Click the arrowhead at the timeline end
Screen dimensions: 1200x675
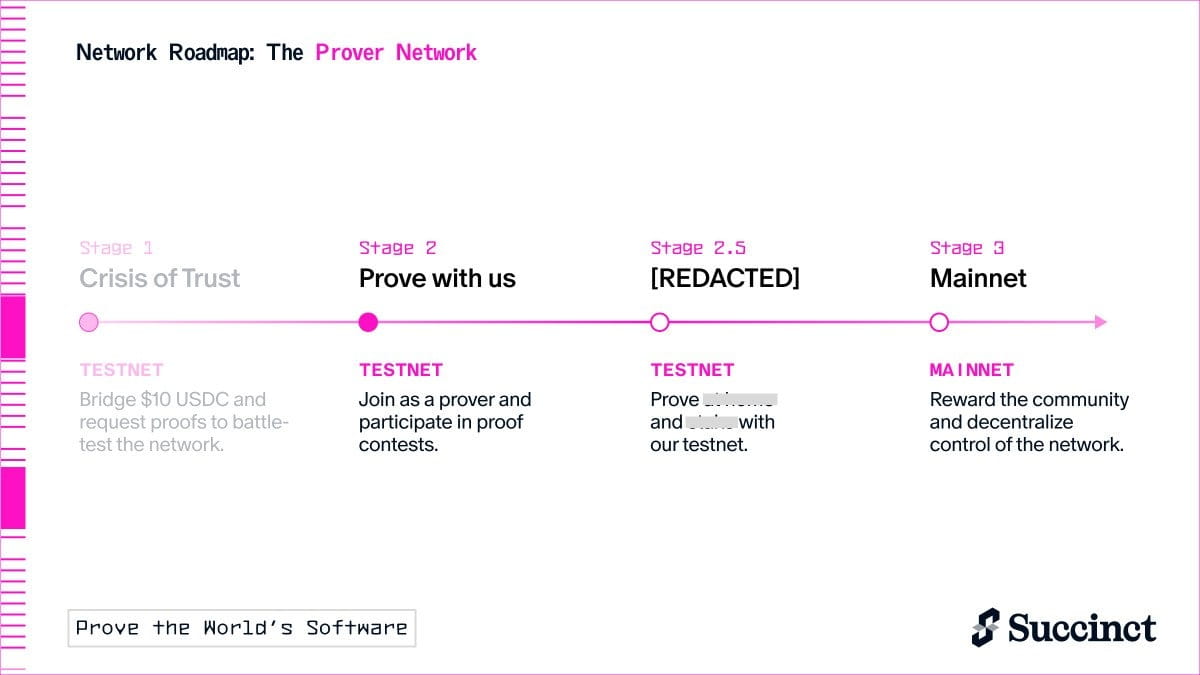pos(1100,322)
